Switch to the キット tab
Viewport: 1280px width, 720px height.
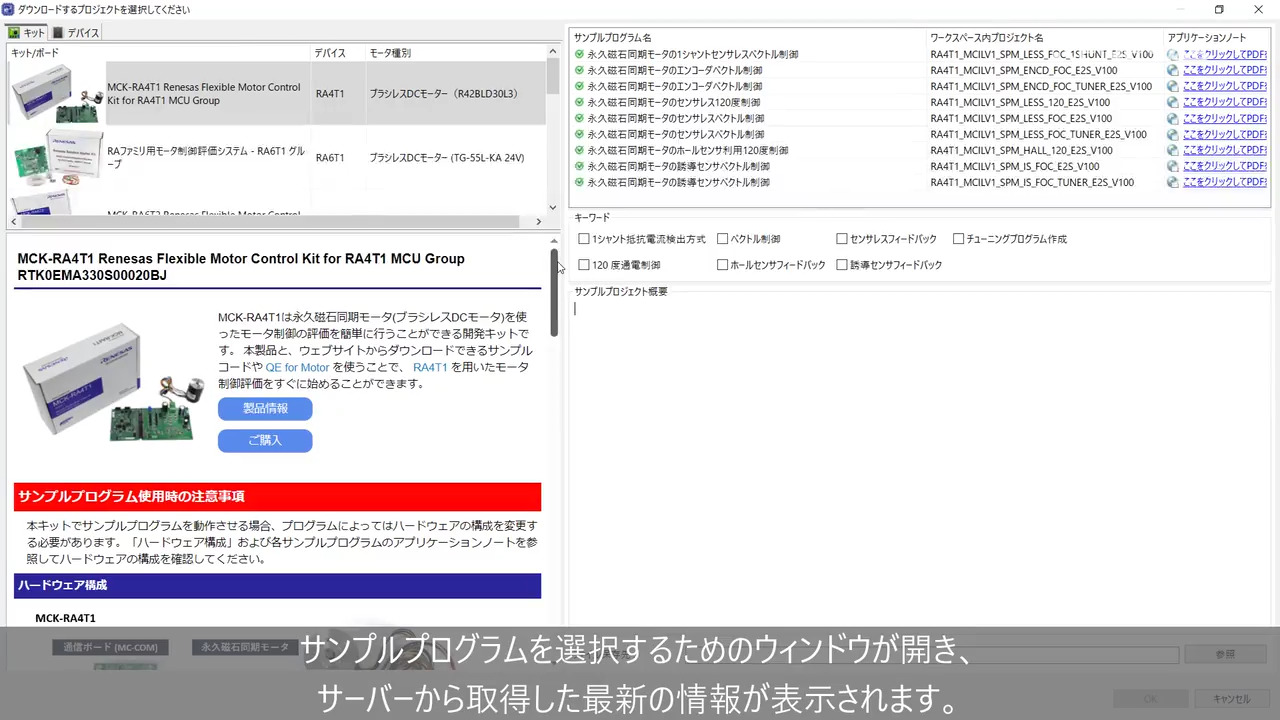[27, 33]
